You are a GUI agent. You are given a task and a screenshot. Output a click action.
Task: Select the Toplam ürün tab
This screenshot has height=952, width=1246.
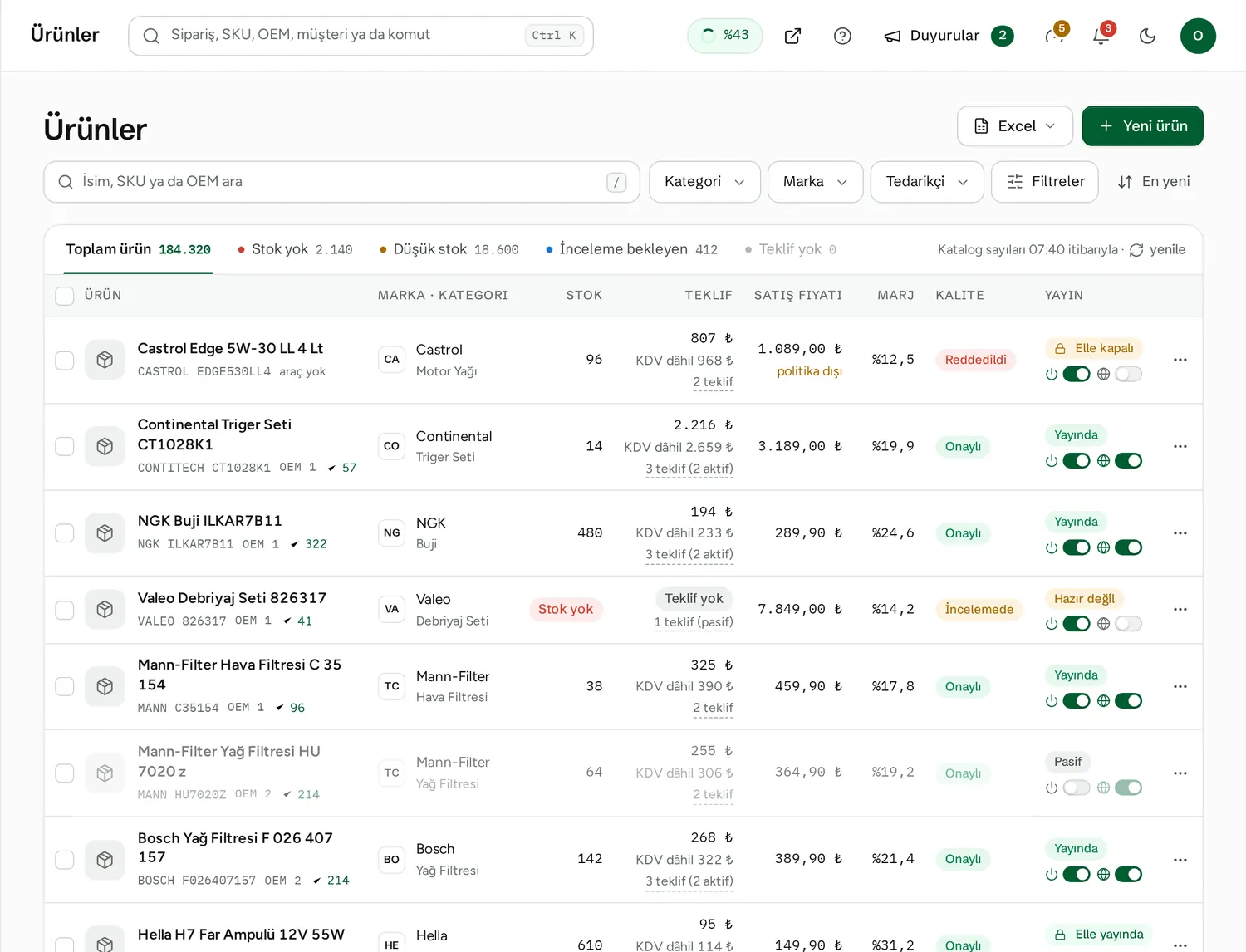[x=138, y=249]
